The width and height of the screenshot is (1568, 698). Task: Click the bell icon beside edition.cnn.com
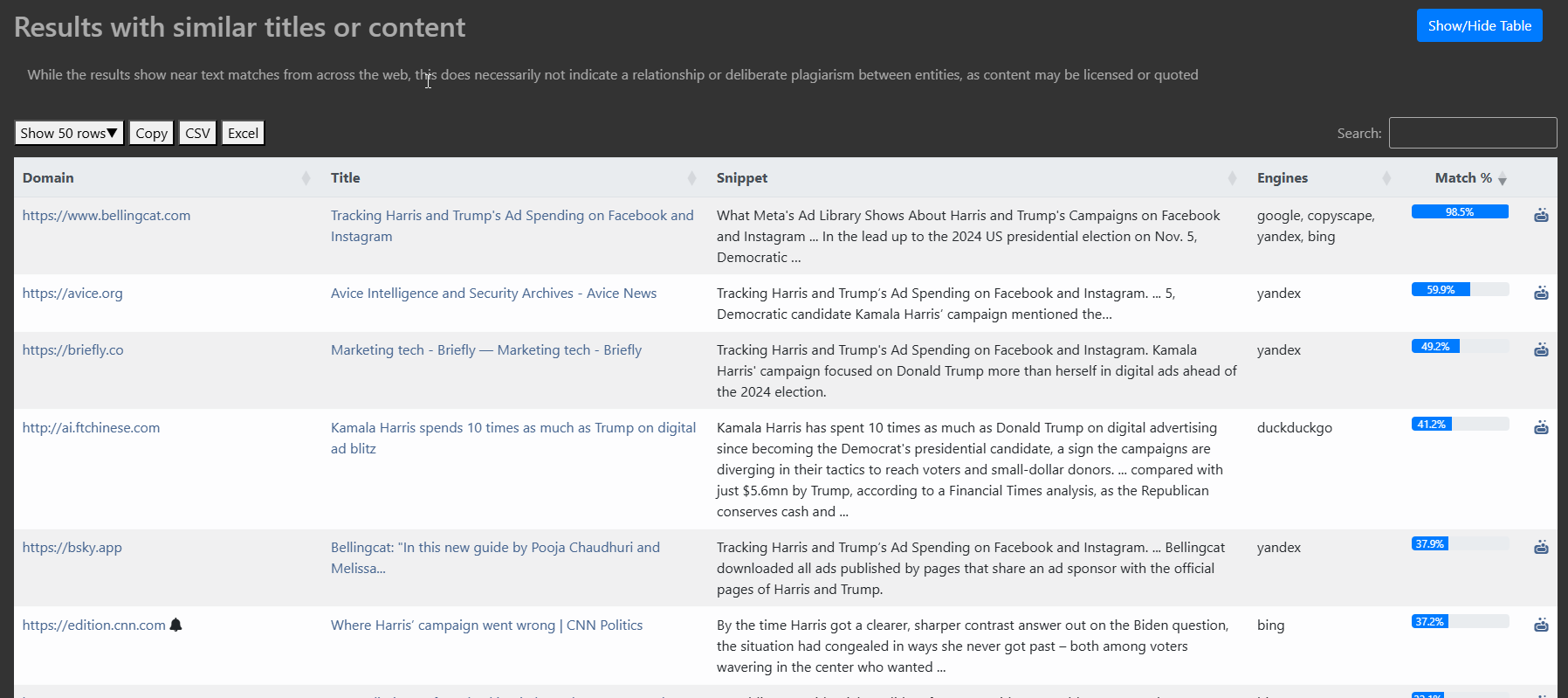[x=175, y=625]
